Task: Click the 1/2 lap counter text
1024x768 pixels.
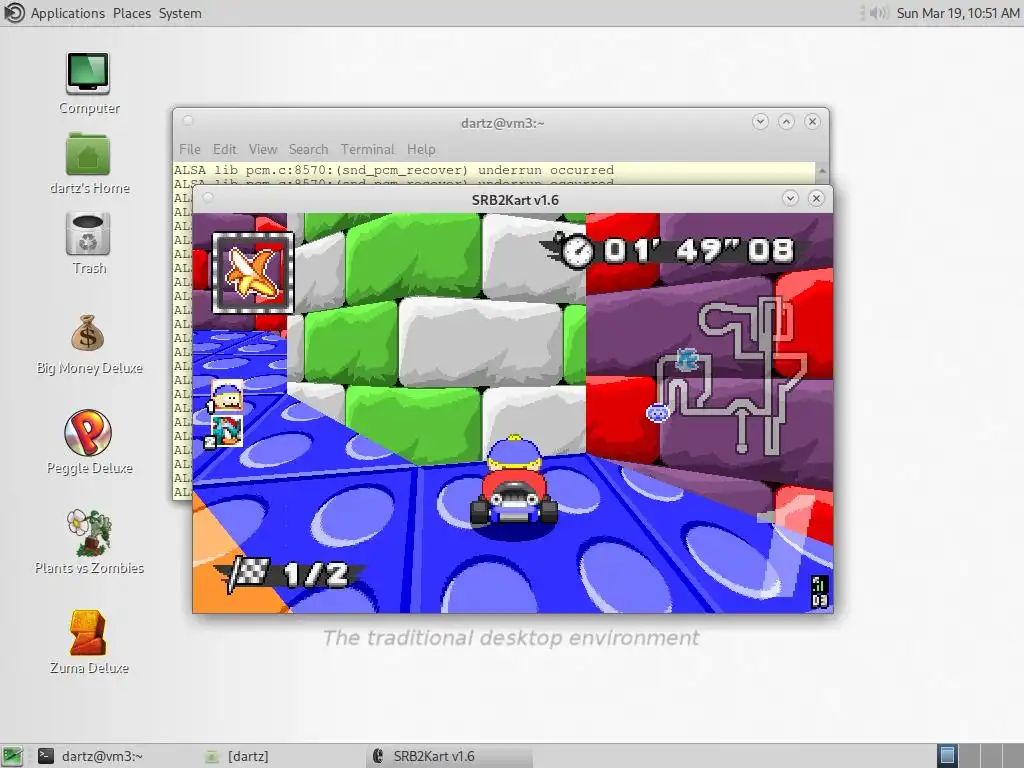Action: (315, 574)
